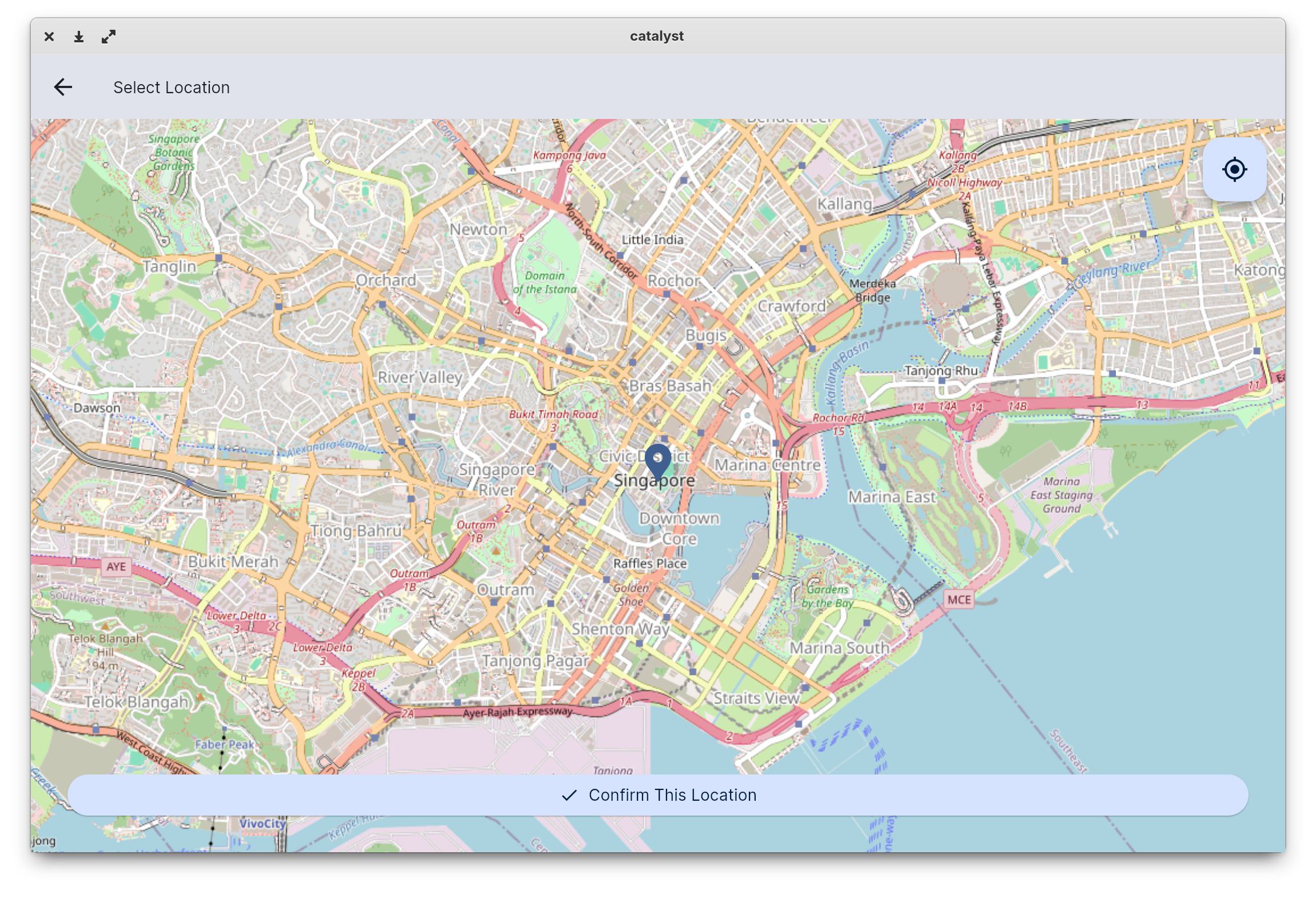Pick the Kallang area on the map
Screen dimensions: 1316x898
[844, 204]
